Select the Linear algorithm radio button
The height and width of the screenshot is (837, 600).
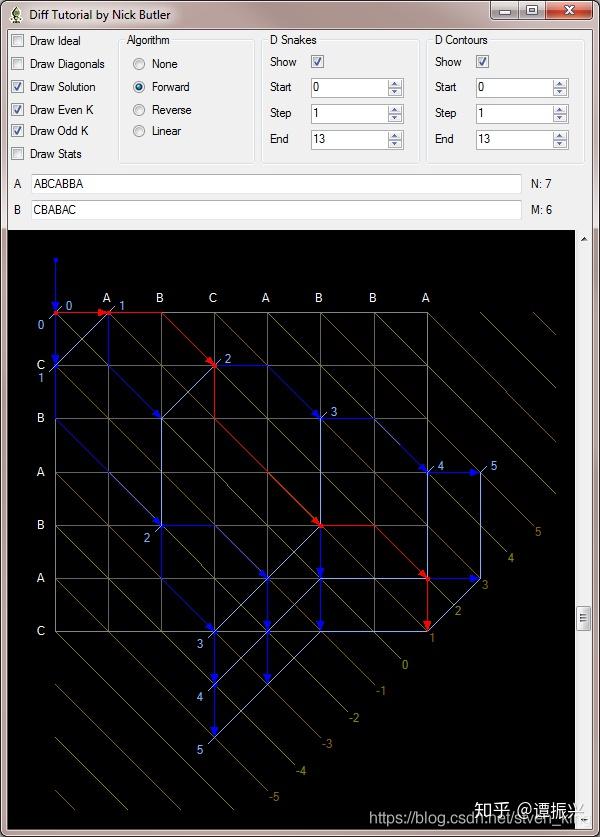click(139, 131)
